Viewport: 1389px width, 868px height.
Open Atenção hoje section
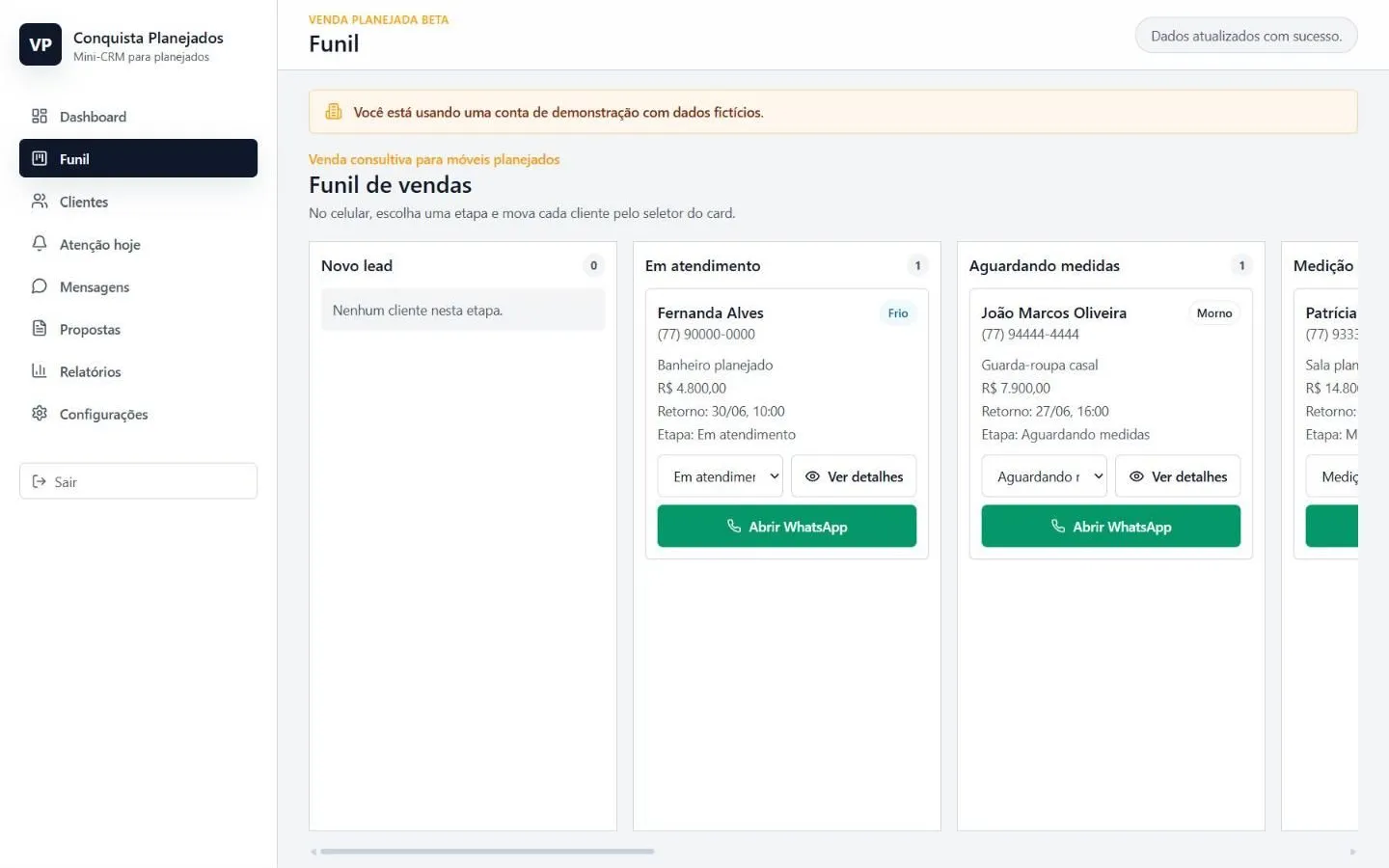tap(138, 244)
